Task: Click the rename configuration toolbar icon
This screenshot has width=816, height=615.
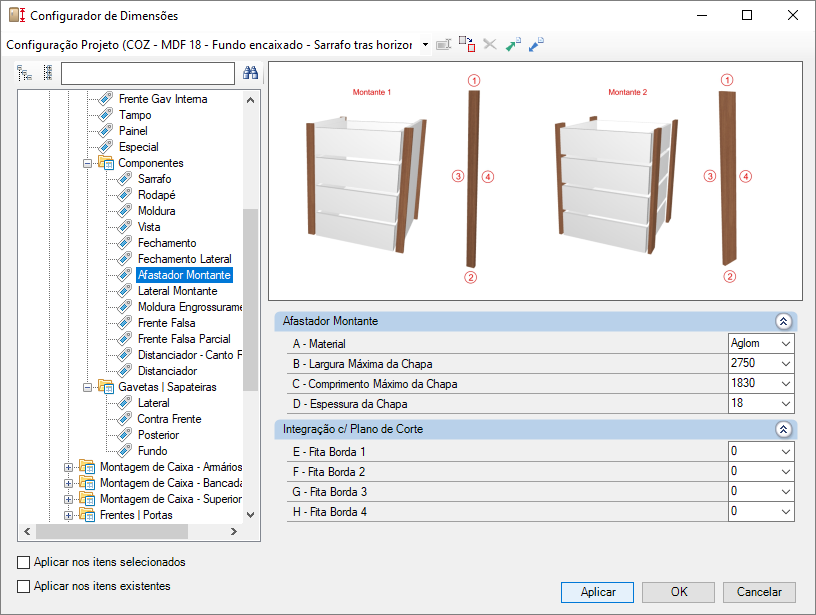Action: (x=443, y=45)
